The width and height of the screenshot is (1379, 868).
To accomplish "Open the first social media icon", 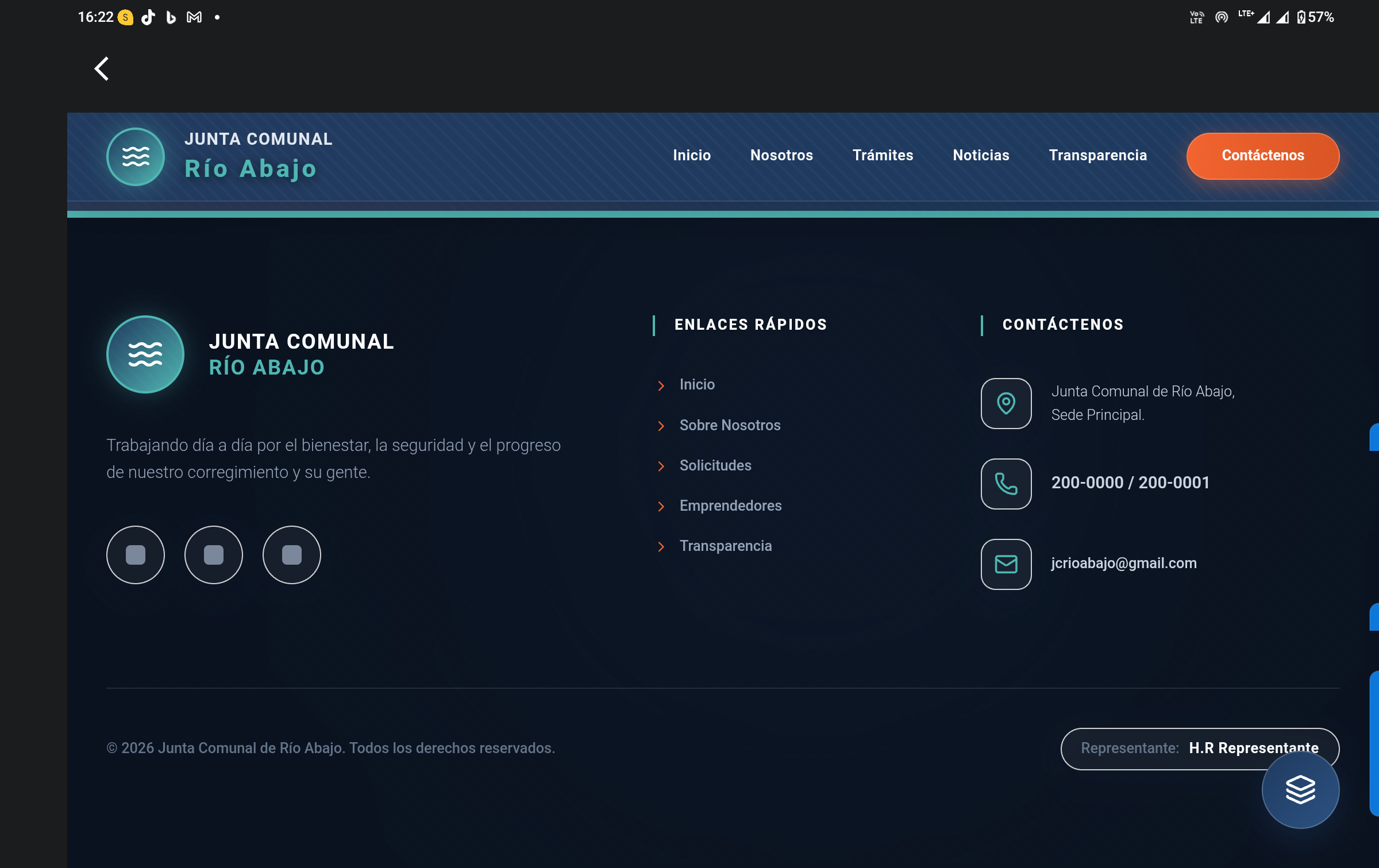I will 136,555.
